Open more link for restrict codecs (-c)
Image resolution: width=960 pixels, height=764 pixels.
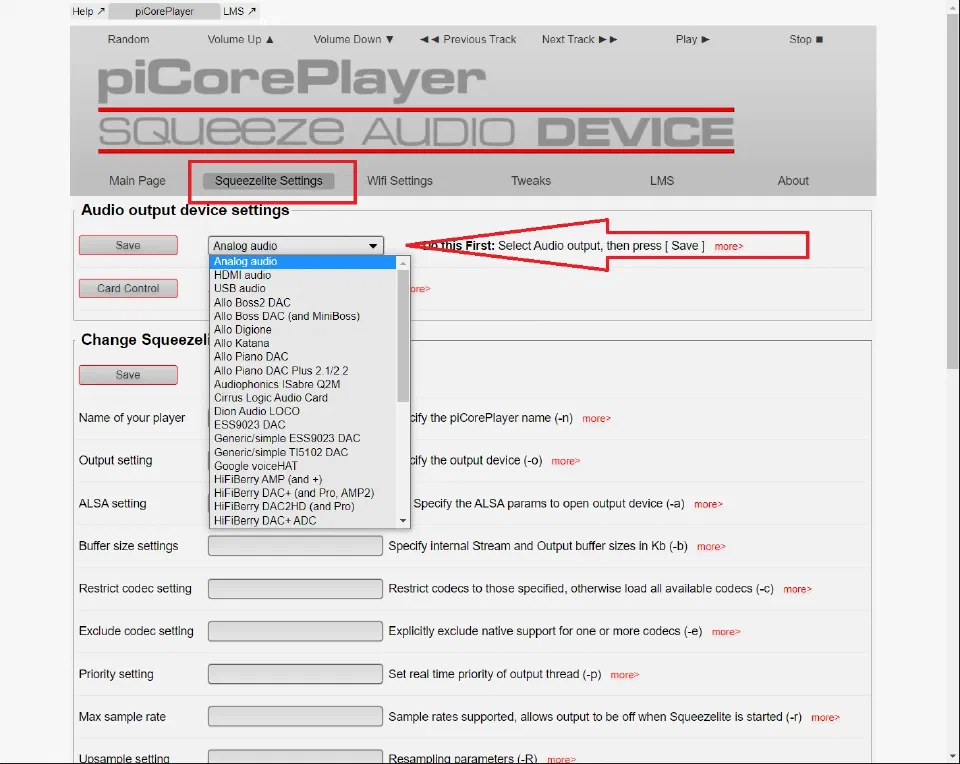[x=797, y=590]
